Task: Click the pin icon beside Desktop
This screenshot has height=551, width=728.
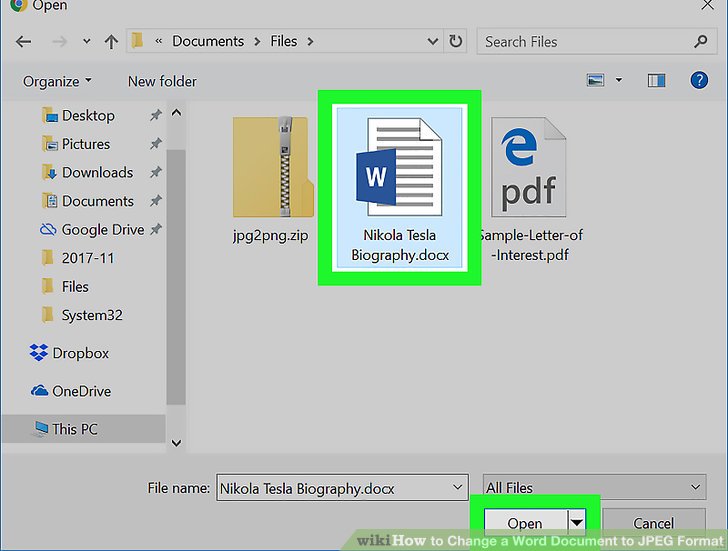Action: pyautogui.click(x=156, y=115)
